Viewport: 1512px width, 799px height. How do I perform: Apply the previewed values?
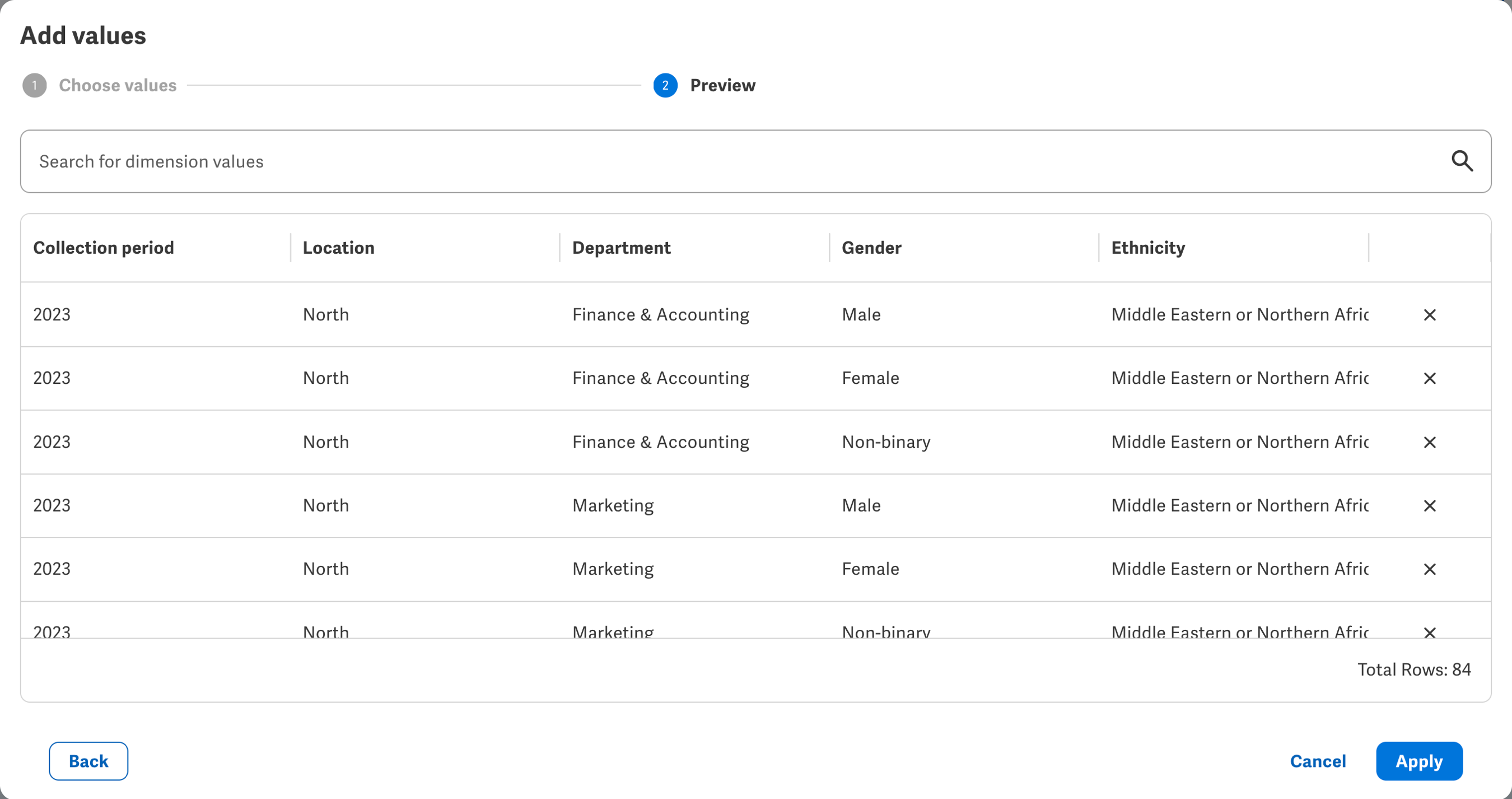tap(1418, 761)
